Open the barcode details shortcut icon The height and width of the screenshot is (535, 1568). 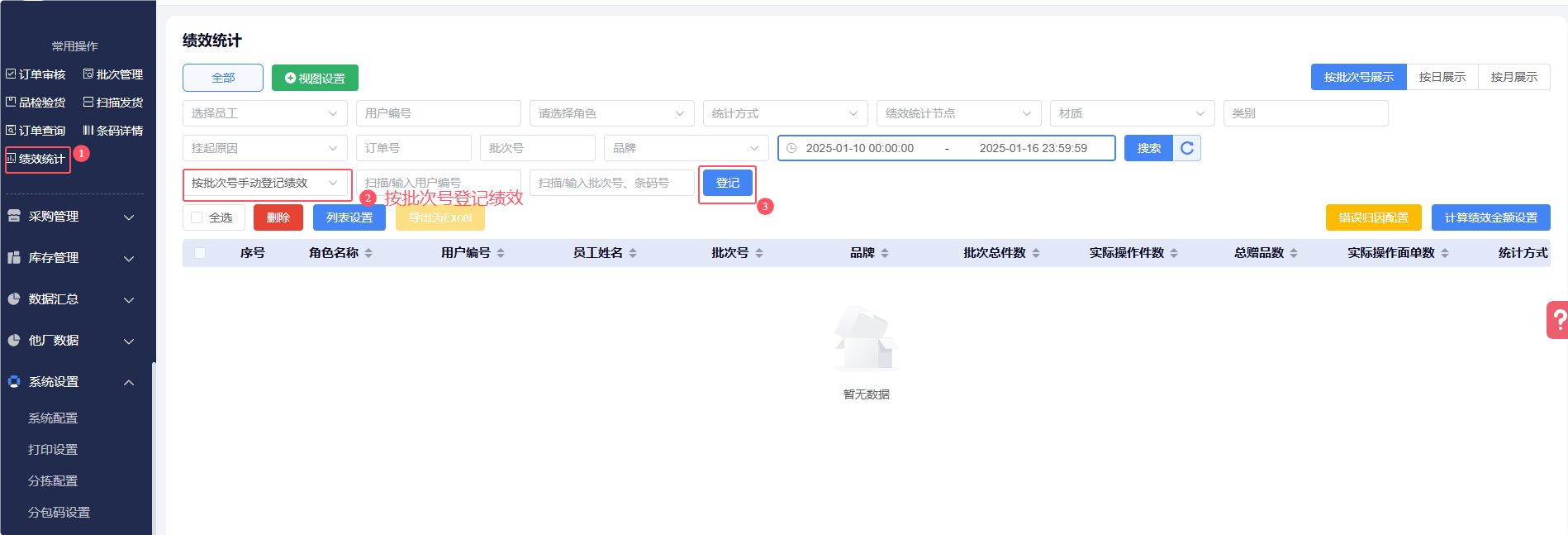88,131
